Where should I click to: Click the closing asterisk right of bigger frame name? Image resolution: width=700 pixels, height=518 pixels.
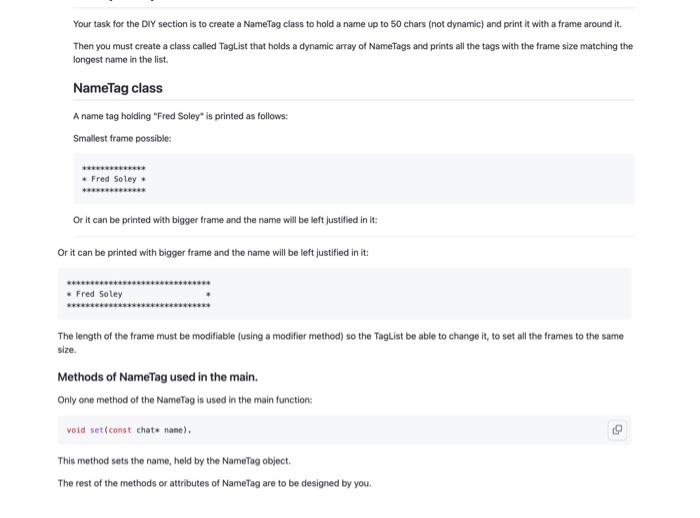[x=208, y=295]
